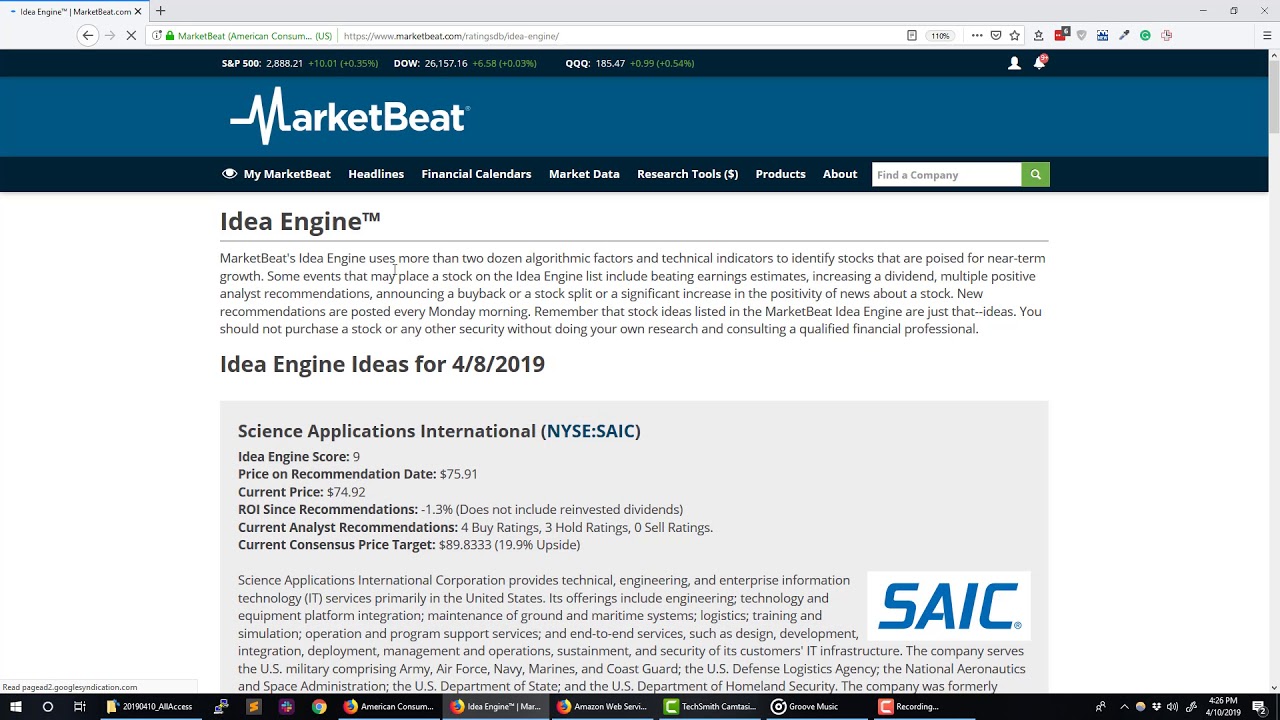Image resolution: width=1280 pixels, height=720 pixels.
Task: Bookmark this page with star icon
Action: (1015, 35)
